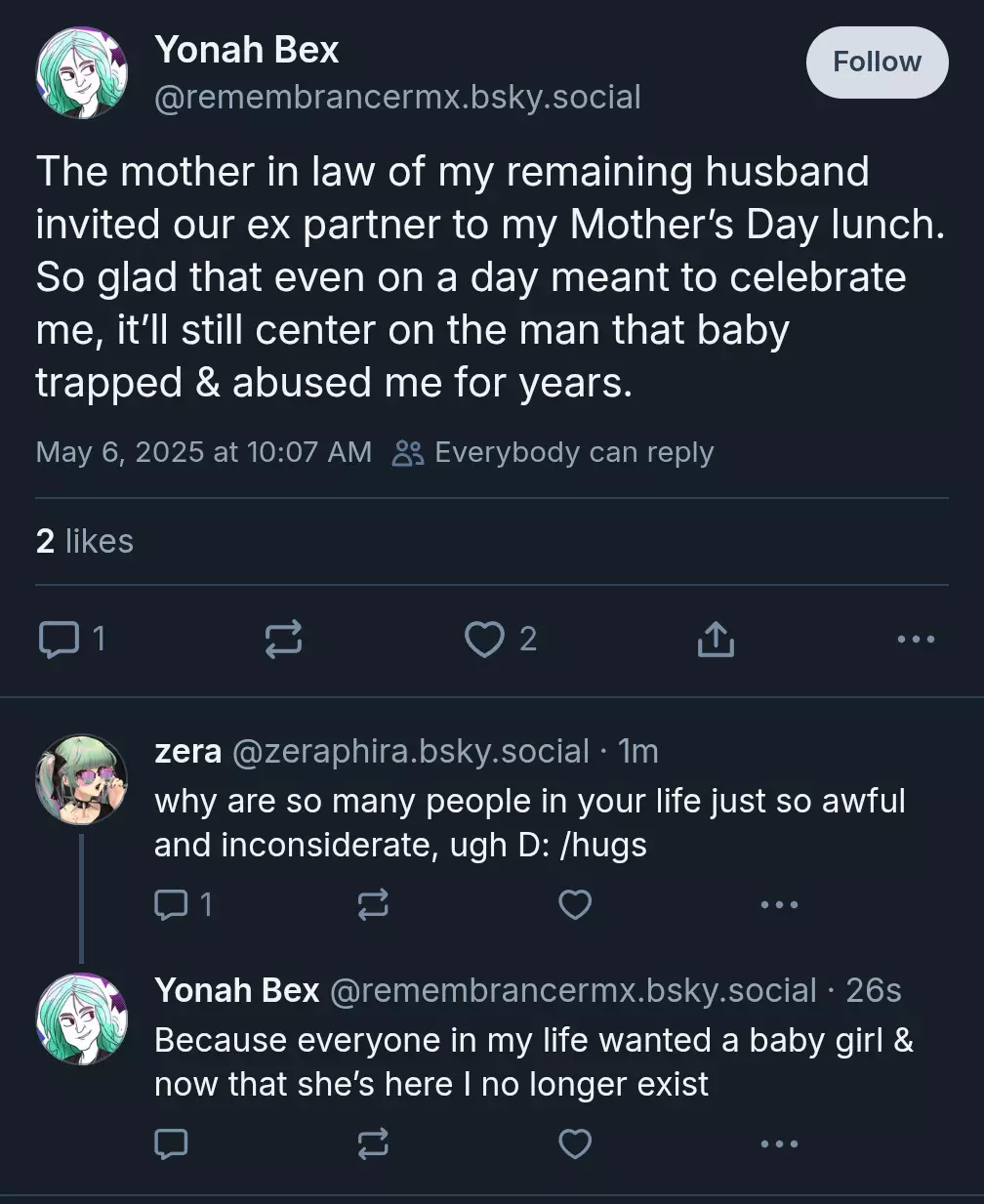Open the @remembrancermx.bsky.social handle in the post header
The image size is (984, 1204).
pos(397,97)
